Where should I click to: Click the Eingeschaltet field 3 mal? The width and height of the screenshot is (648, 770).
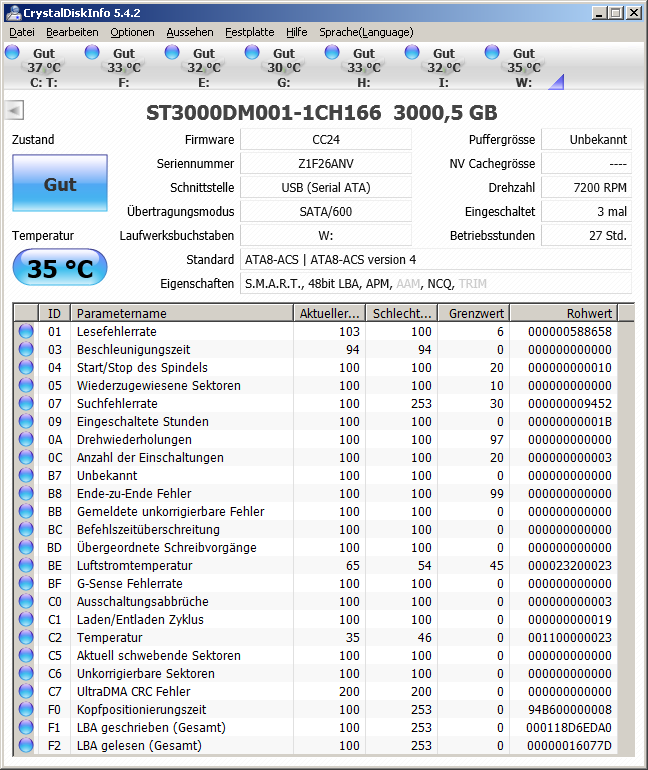click(587, 212)
